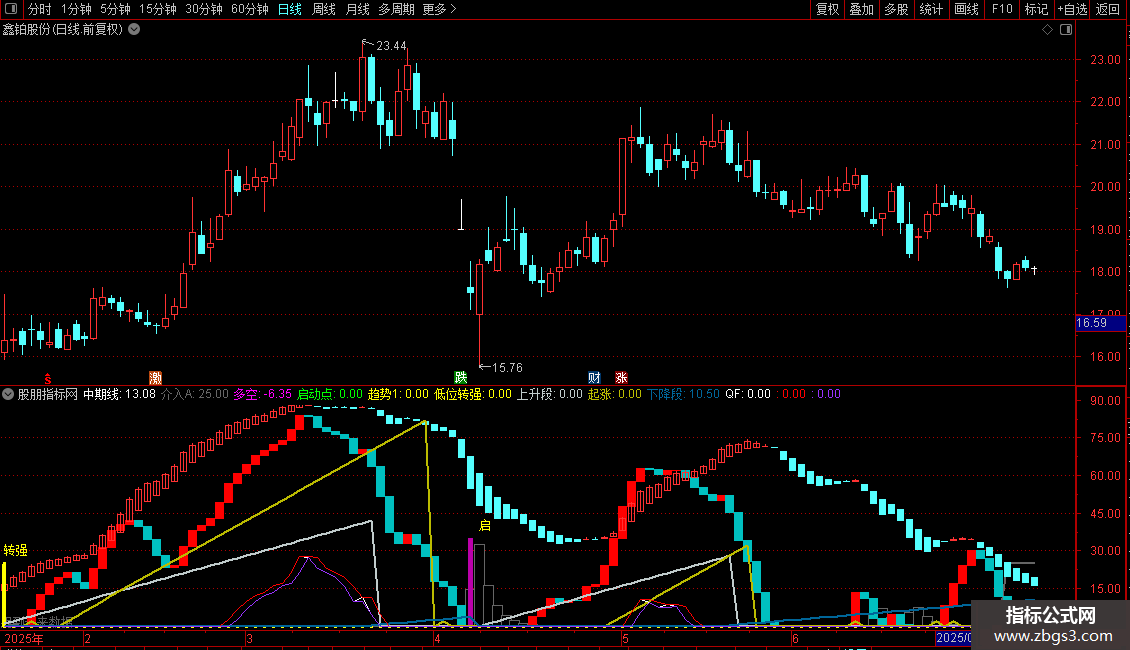Screen dimensions: 1130x650
Task: Click the 下降段: 10.50 readout
Action: tap(683, 394)
